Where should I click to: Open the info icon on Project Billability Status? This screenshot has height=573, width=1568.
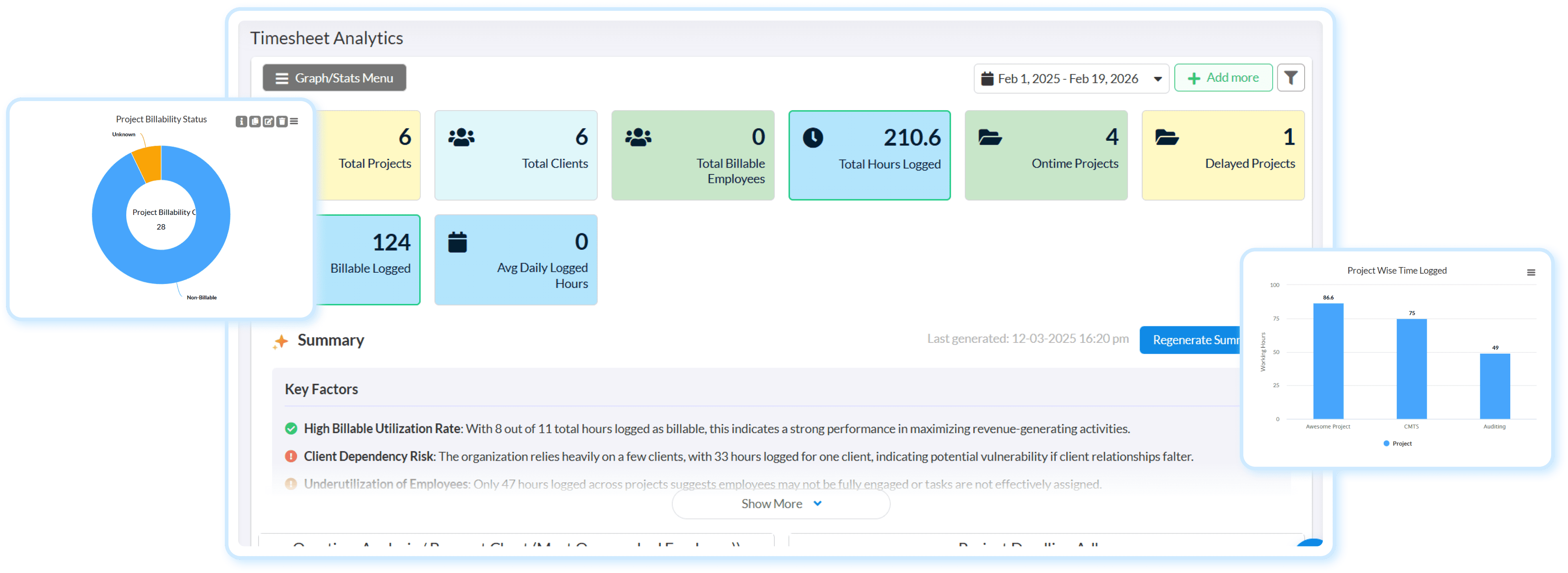241,122
